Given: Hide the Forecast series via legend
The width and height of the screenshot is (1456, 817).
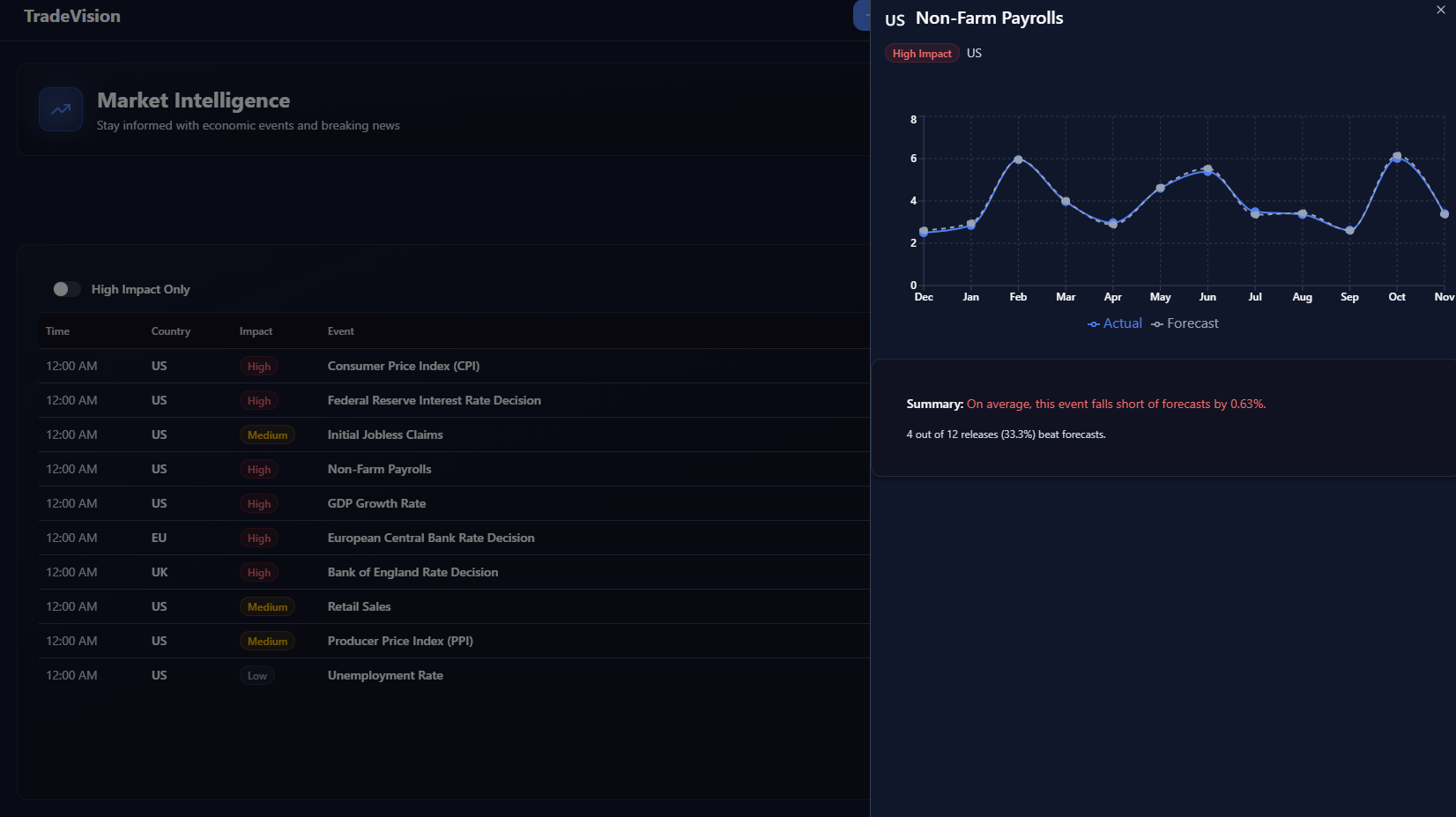Looking at the screenshot, I should point(1185,323).
